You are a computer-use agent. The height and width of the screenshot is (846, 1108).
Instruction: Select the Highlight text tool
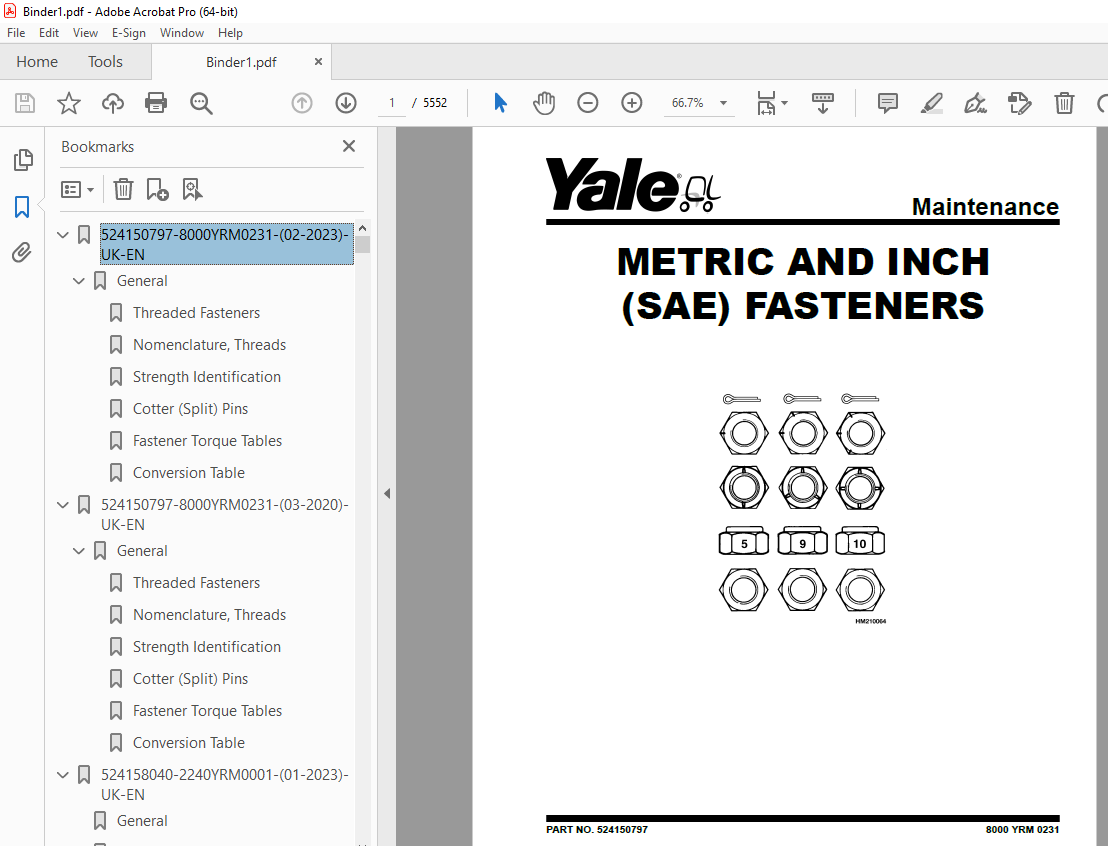[x=931, y=103]
